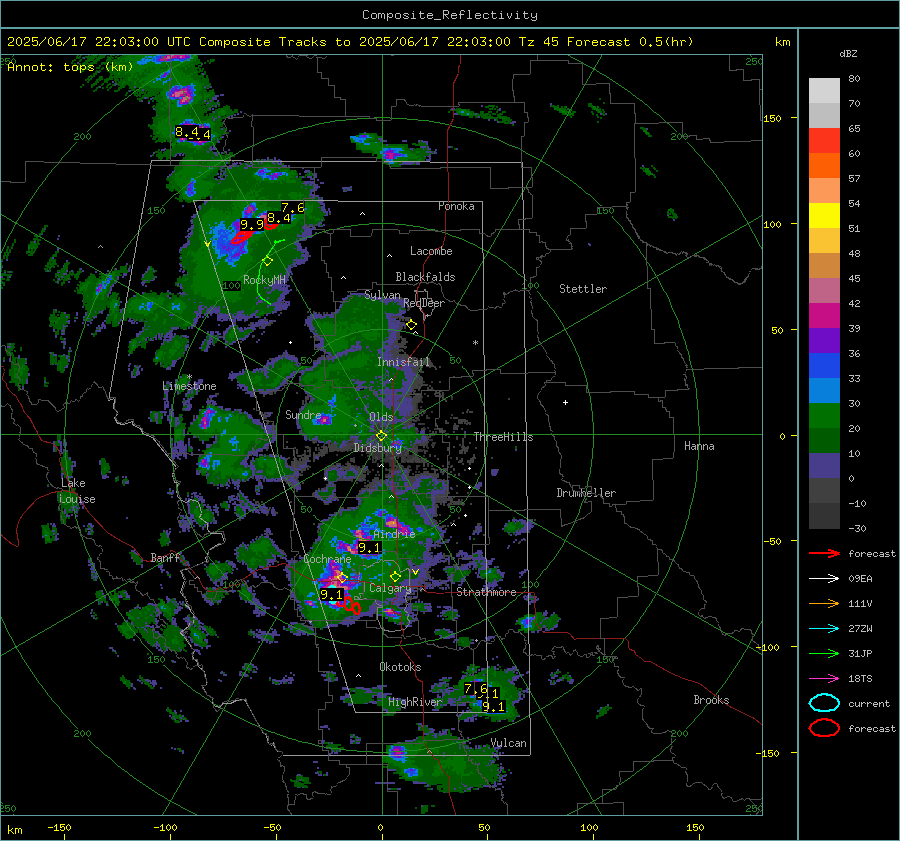Viewport: 900px width, 841px height.
Task: Click the Sundre label
Action: point(303,414)
